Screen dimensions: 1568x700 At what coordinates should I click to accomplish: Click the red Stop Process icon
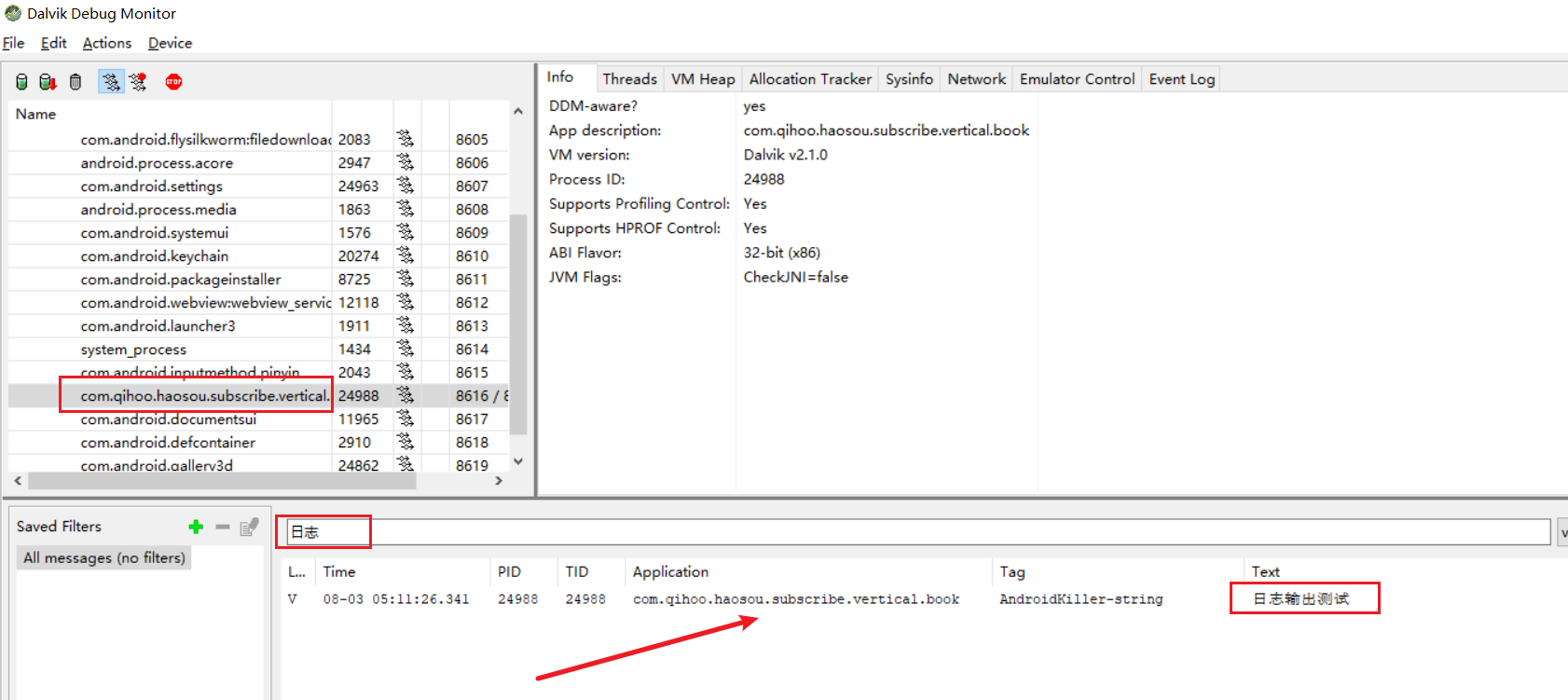(174, 82)
